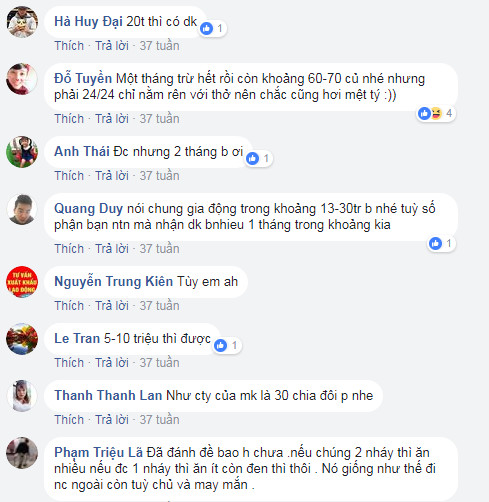
Task: Open reactions on Đỗ Tuyền's comment
Action: tap(436, 113)
